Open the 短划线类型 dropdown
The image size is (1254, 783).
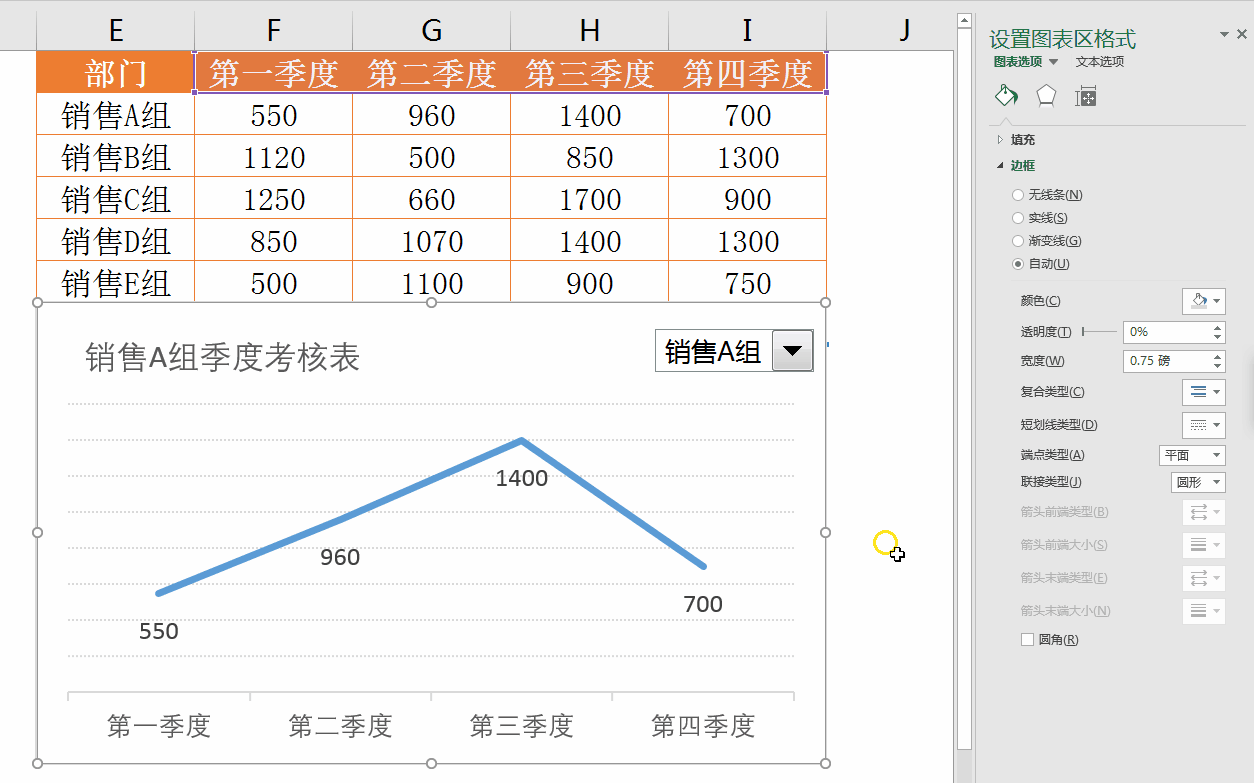tap(1203, 425)
